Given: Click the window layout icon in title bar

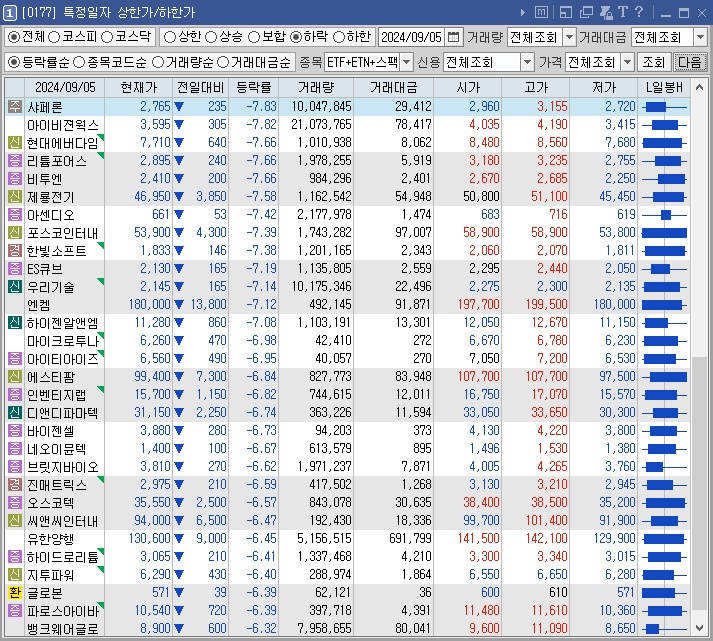Looking at the screenshot, I should click(566, 12).
